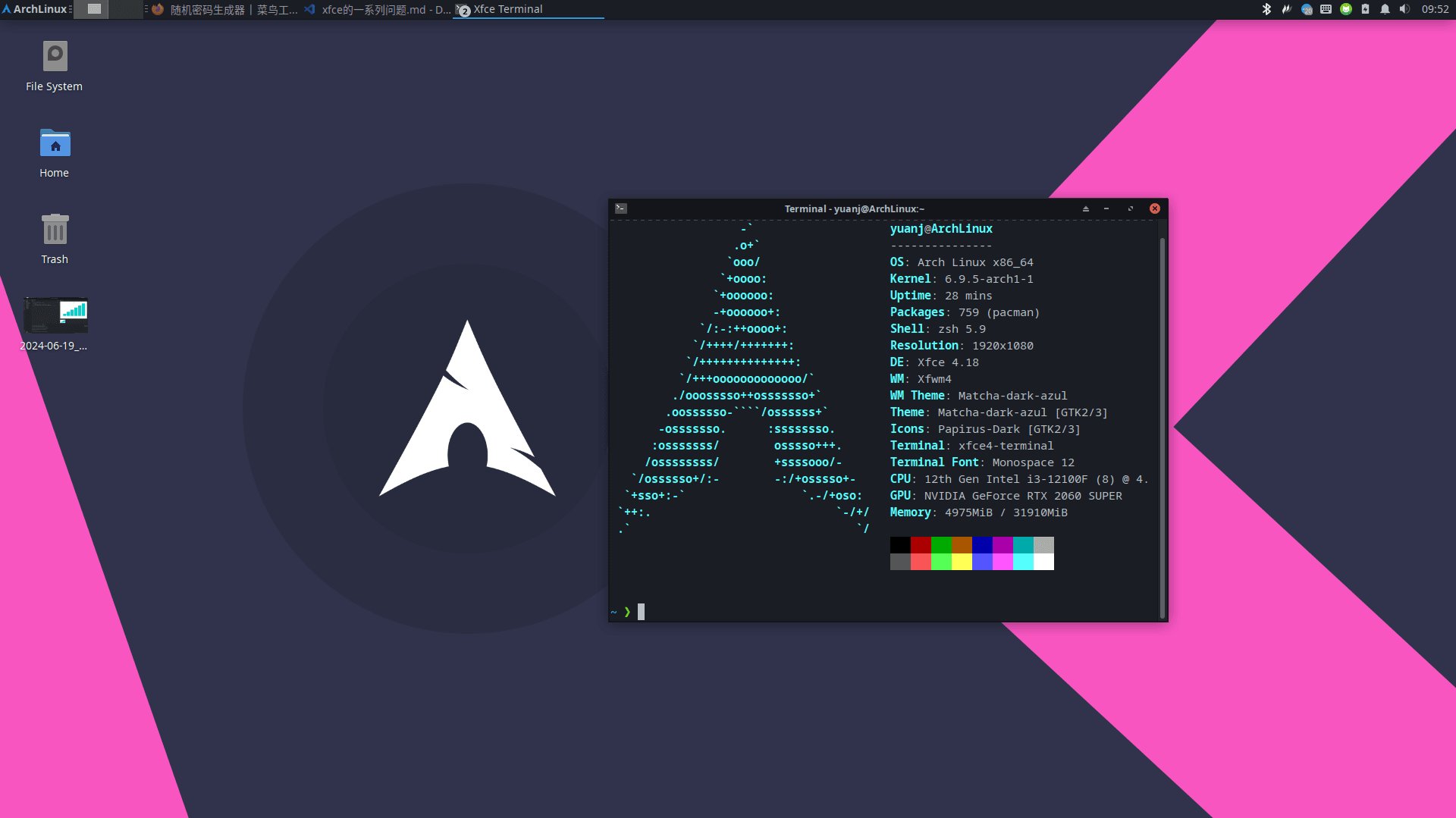Click the 'Terminal: xfce4-terminal' line

(x=971, y=446)
